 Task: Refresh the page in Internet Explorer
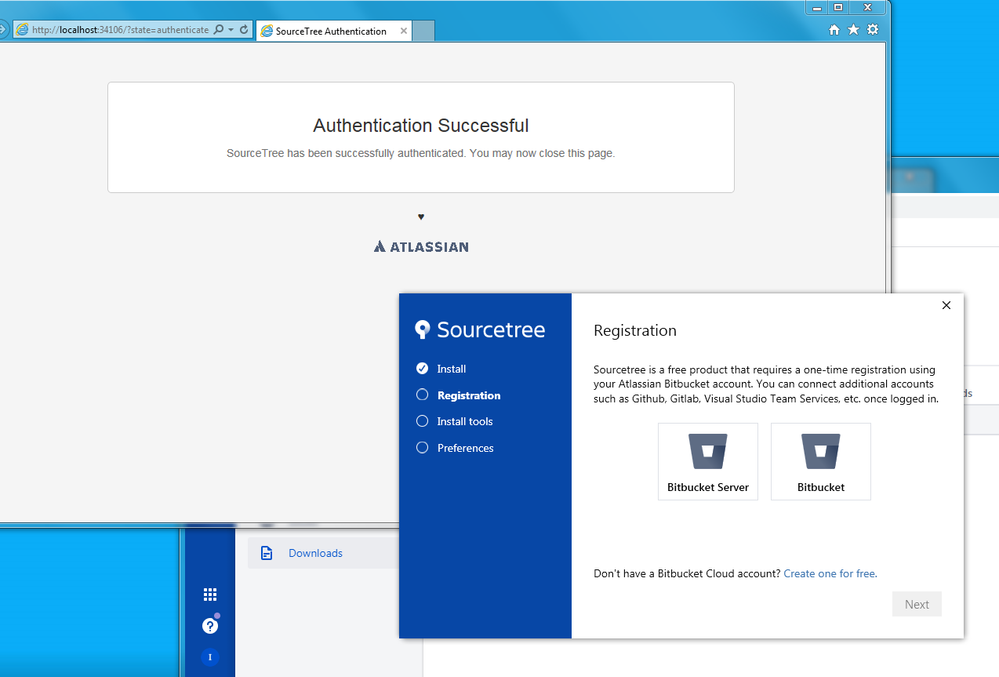(x=243, y=29)
